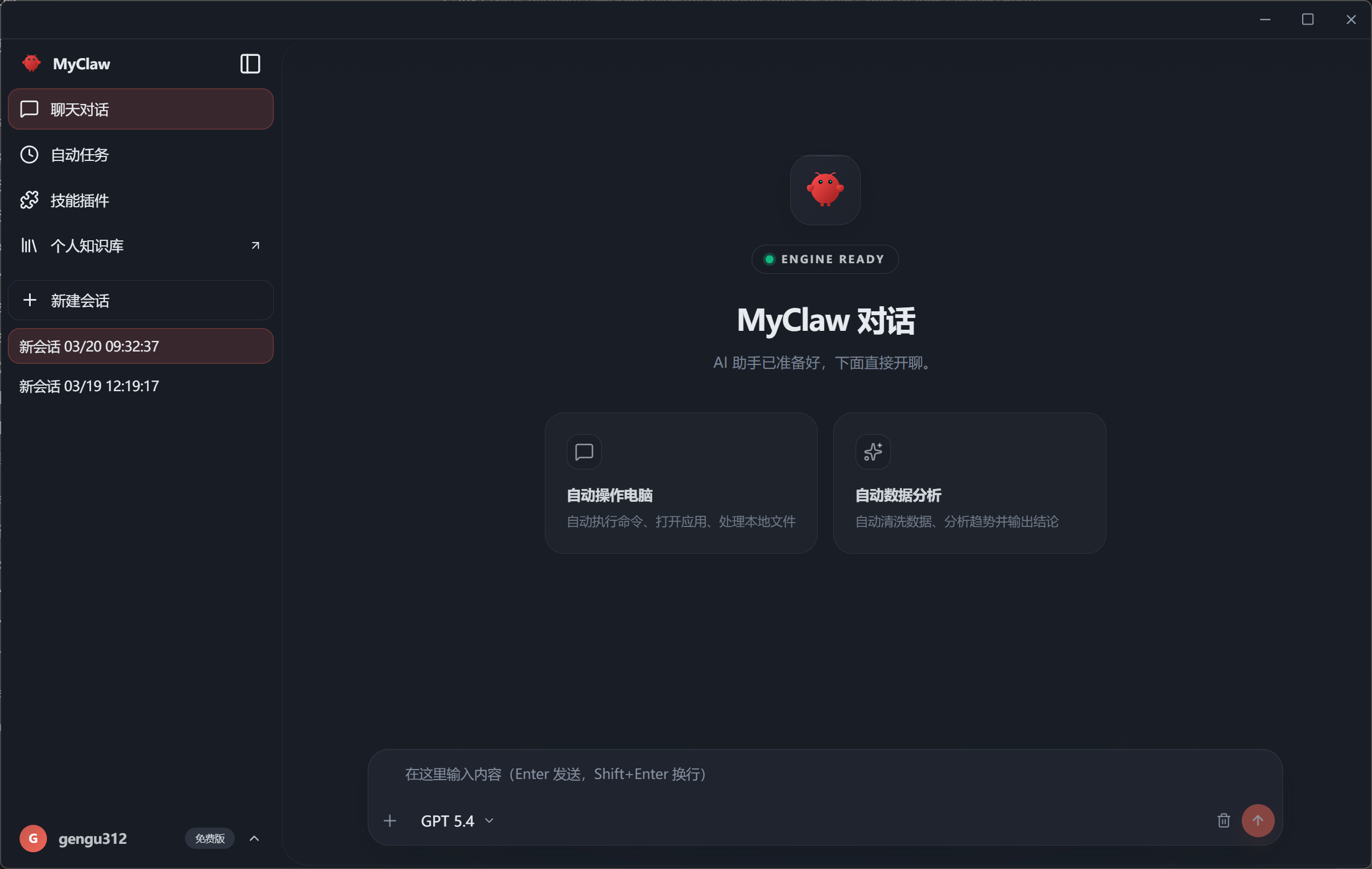Choose the 自动数据分析 suggestion card
Viewport: 1372px width, 869px height.
(x=969, y=483)
